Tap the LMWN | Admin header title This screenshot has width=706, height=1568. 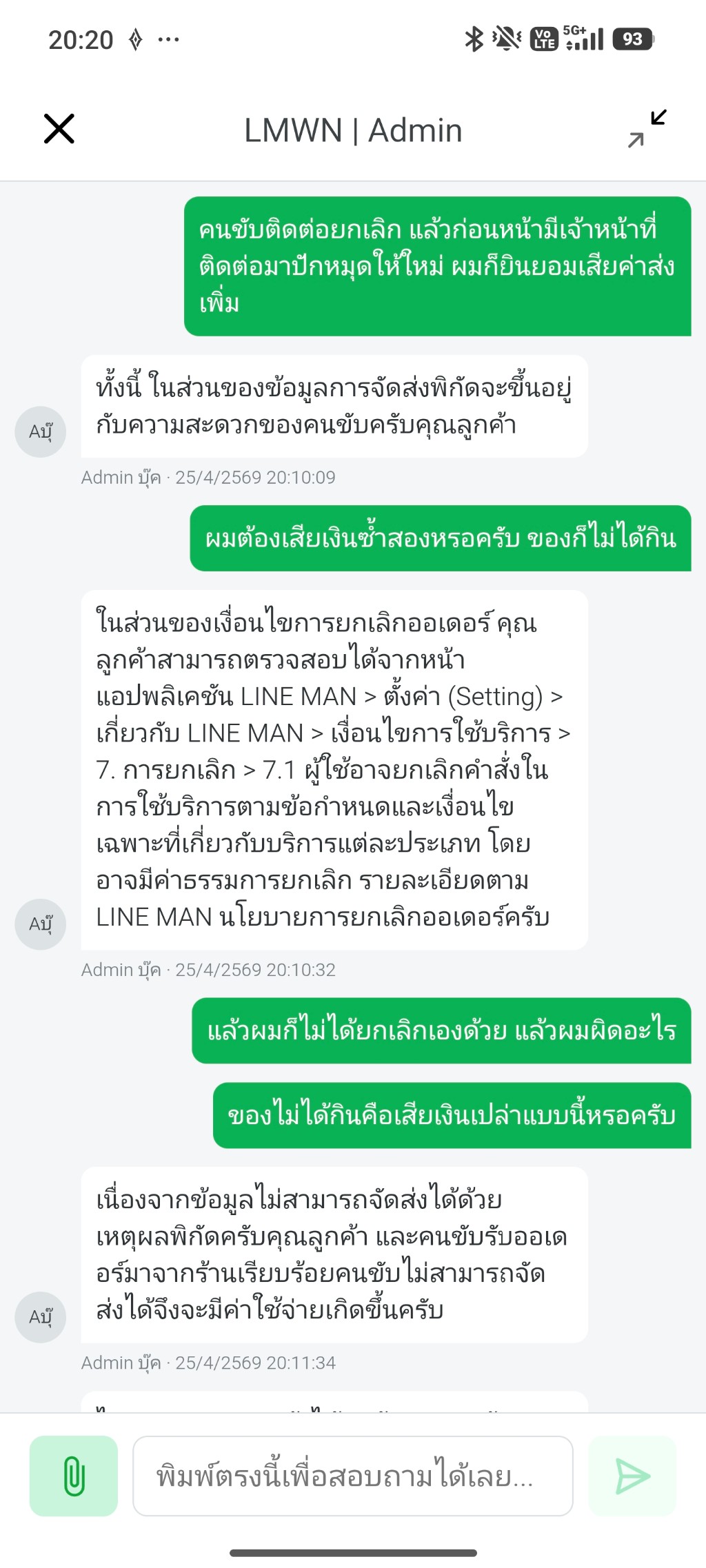pyautogui.click(x=353, y=130)
